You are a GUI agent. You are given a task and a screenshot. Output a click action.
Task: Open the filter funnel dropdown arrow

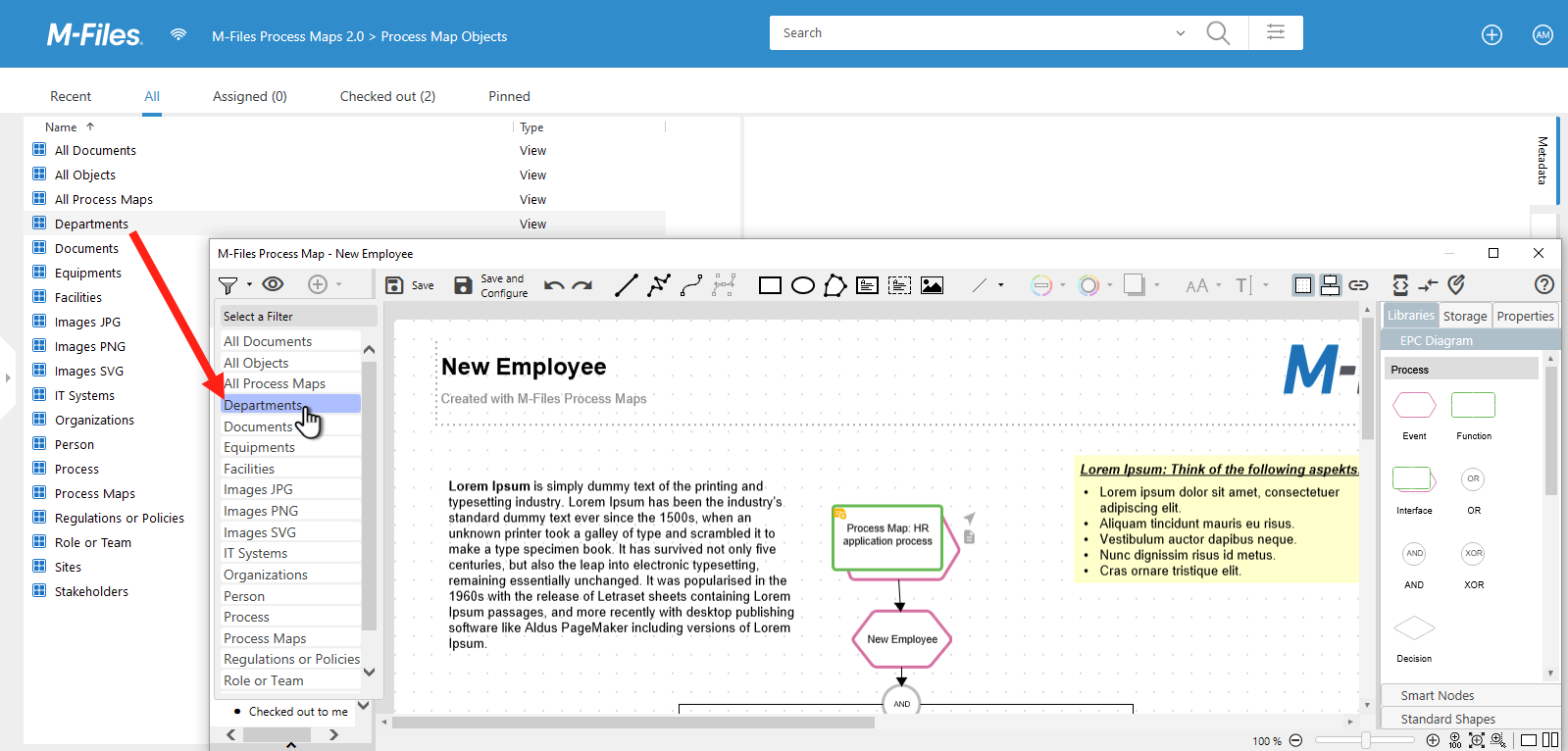tap(249, 284)
